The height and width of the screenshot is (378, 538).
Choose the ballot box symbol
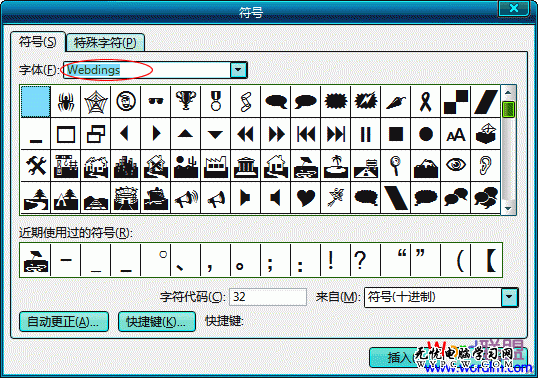[486, 134]
